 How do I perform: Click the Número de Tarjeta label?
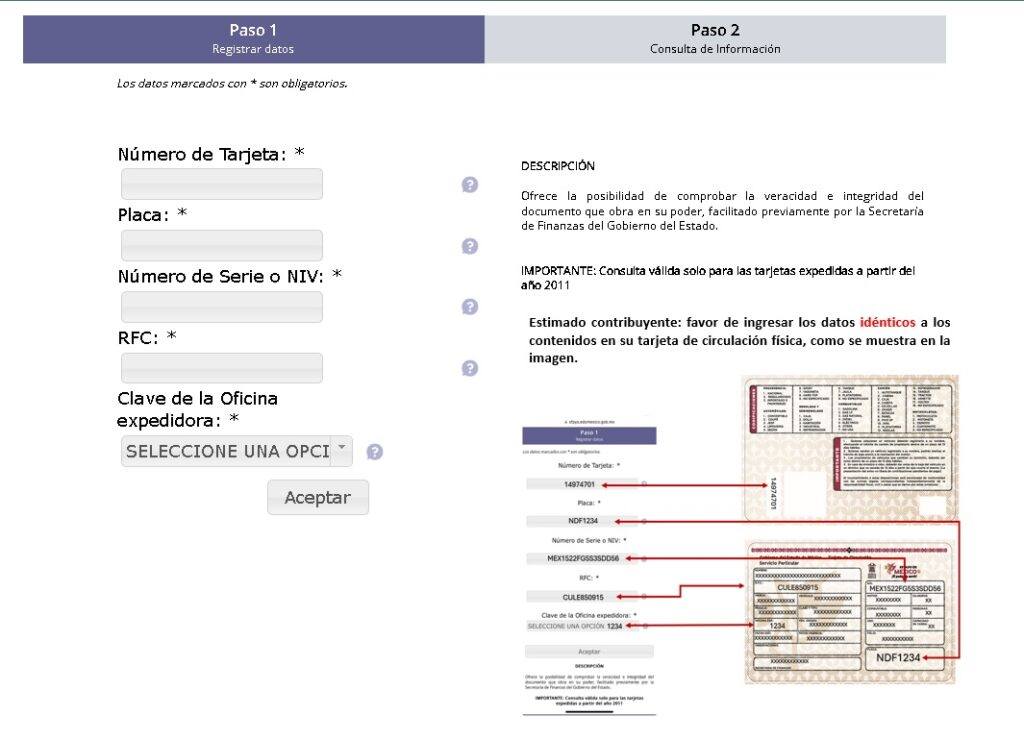point(211,154)
